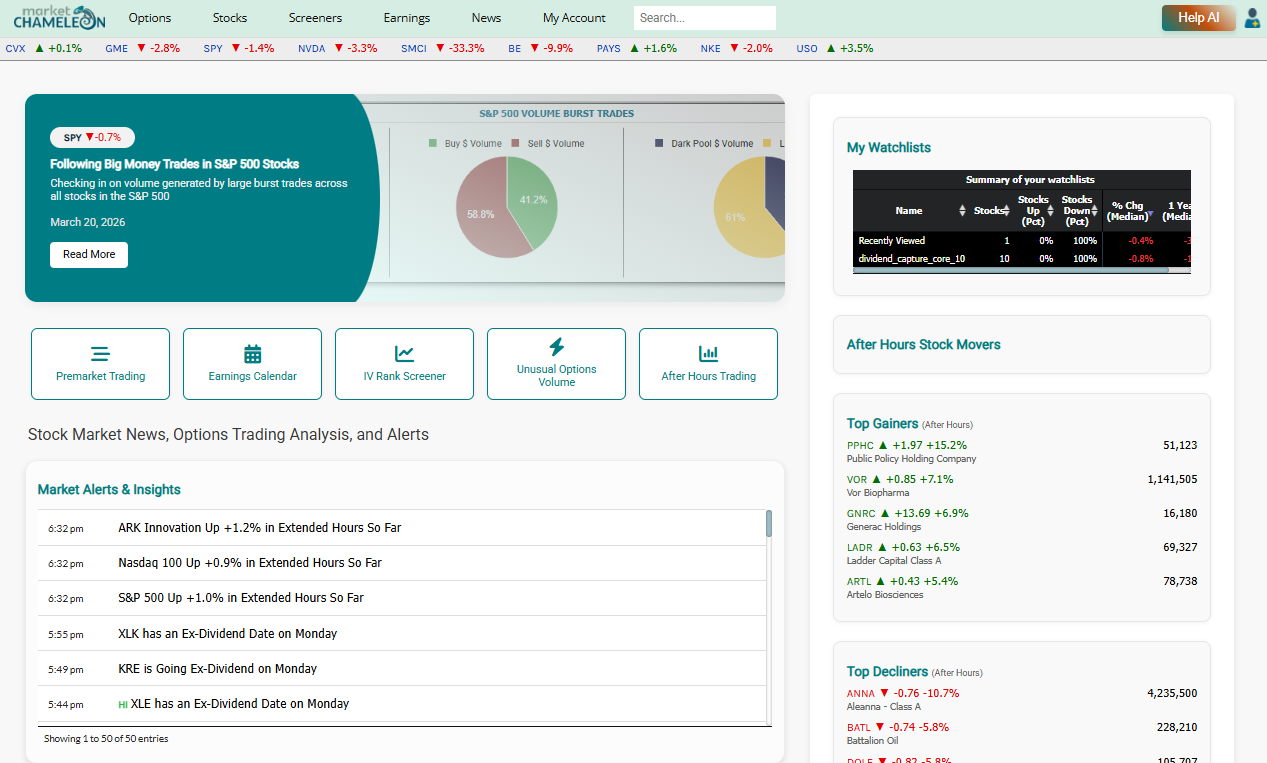
Task: Click the user profile icon in header
Action: pyautogui.click(x=1251, y=18)
